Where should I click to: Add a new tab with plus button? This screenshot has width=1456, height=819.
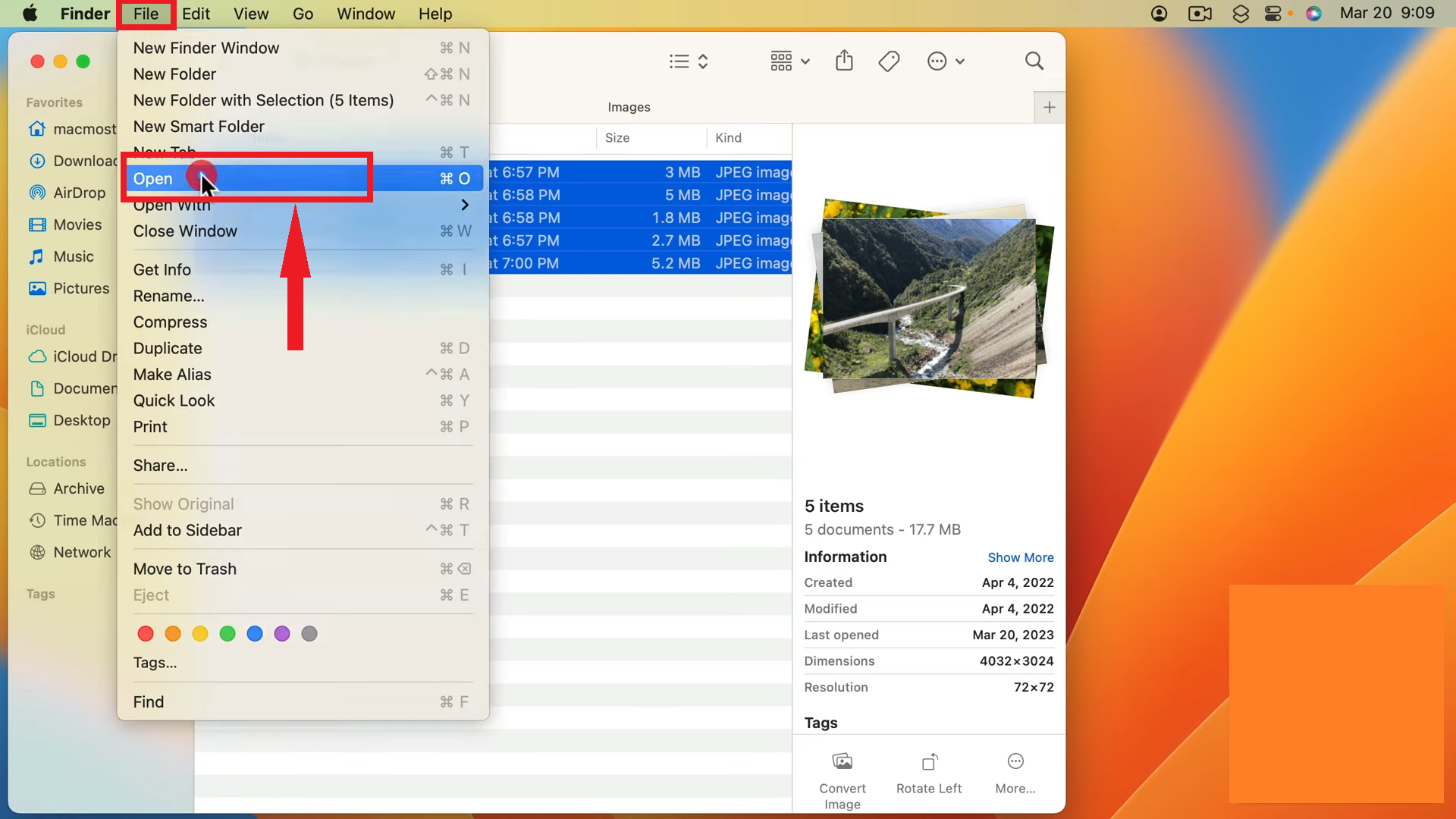(x=1049, y=107)
